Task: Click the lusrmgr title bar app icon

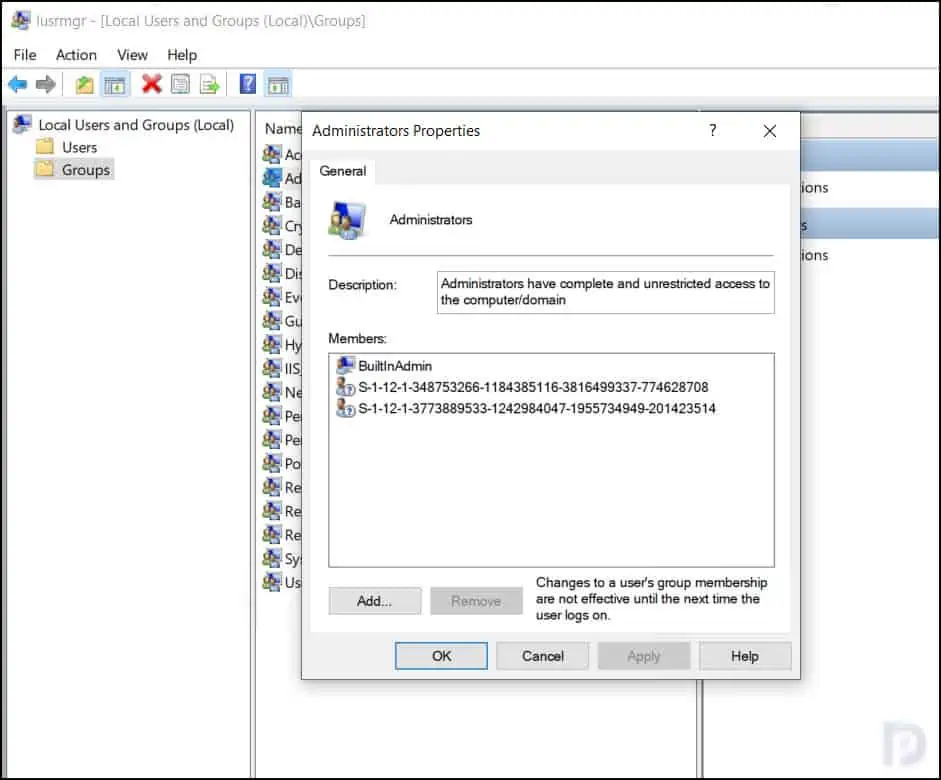Action: coord(20,20)
